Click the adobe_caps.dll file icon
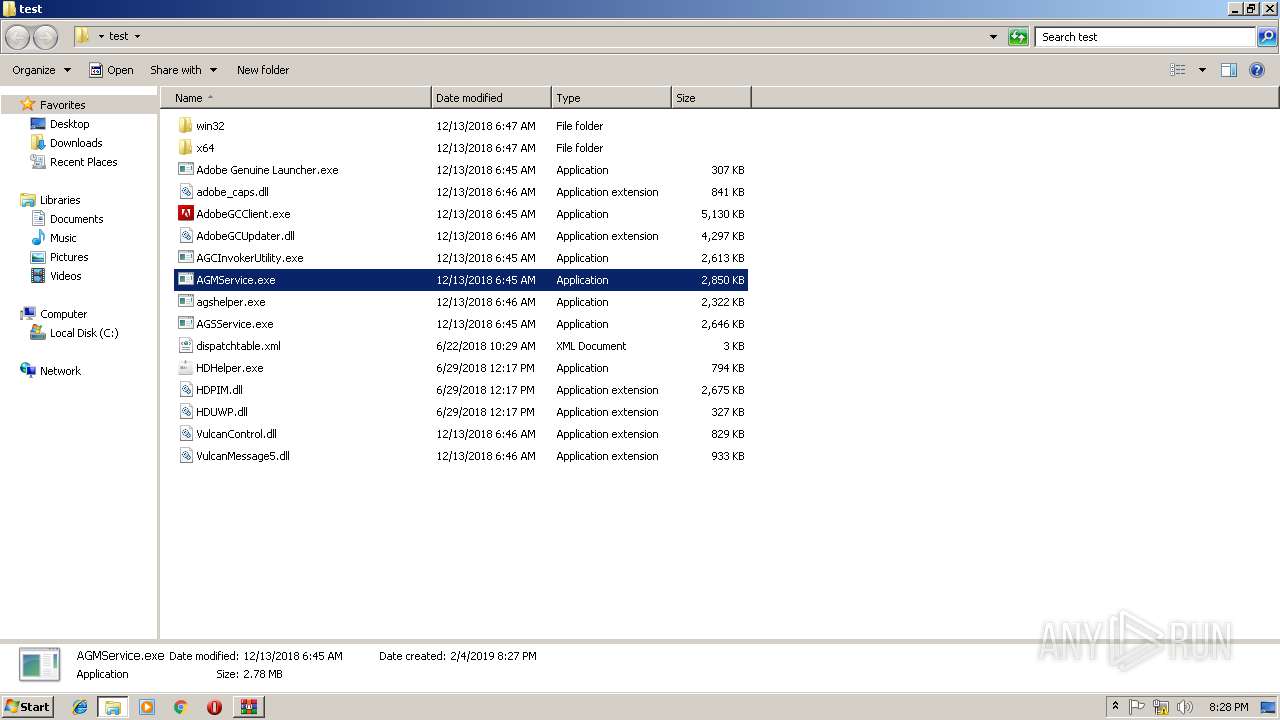 tap(185, 192)
